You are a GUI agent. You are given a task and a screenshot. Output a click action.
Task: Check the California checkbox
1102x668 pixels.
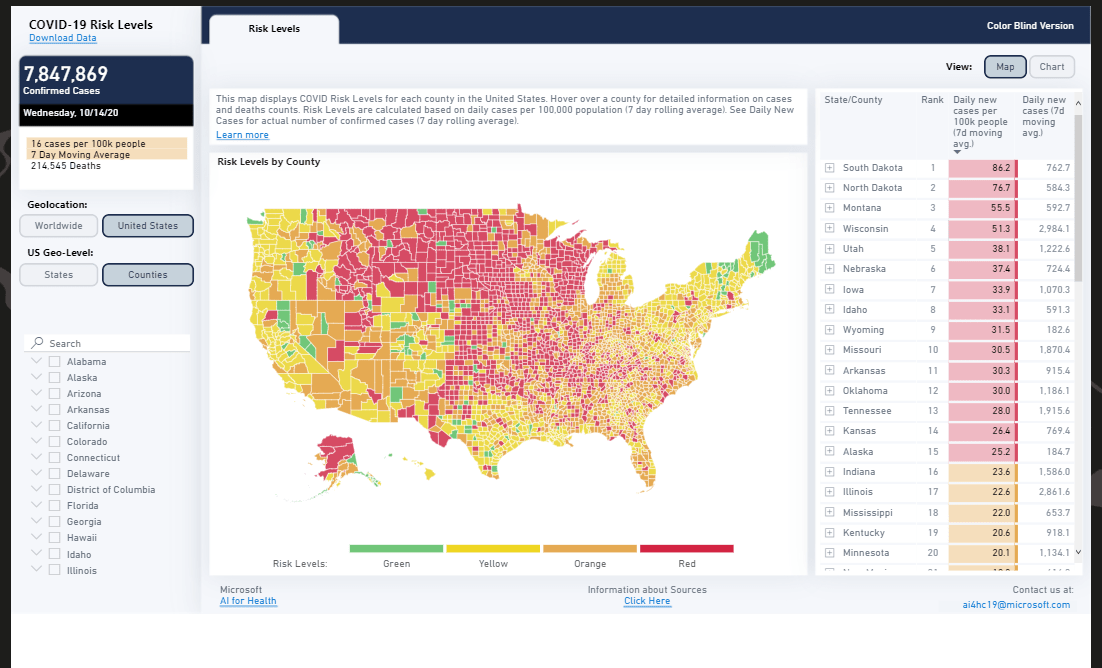tap(54, 425)
